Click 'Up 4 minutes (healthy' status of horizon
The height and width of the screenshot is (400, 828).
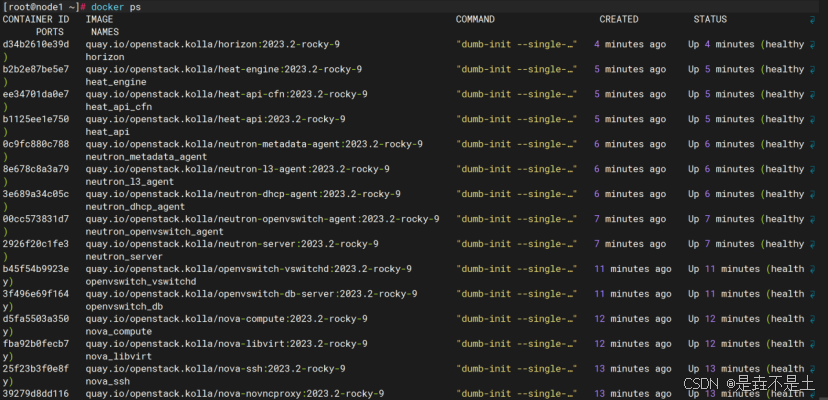[x=746, y=44]
